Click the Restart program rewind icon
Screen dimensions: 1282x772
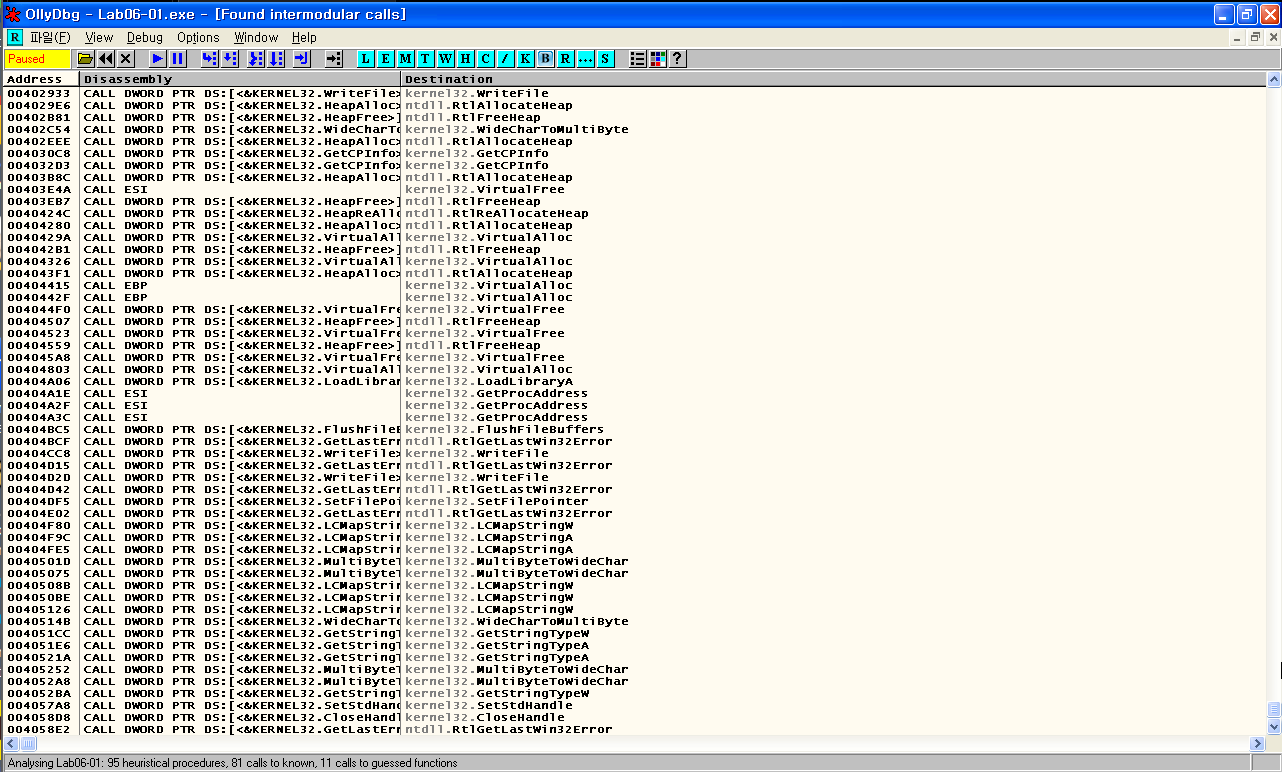point(106,59)
